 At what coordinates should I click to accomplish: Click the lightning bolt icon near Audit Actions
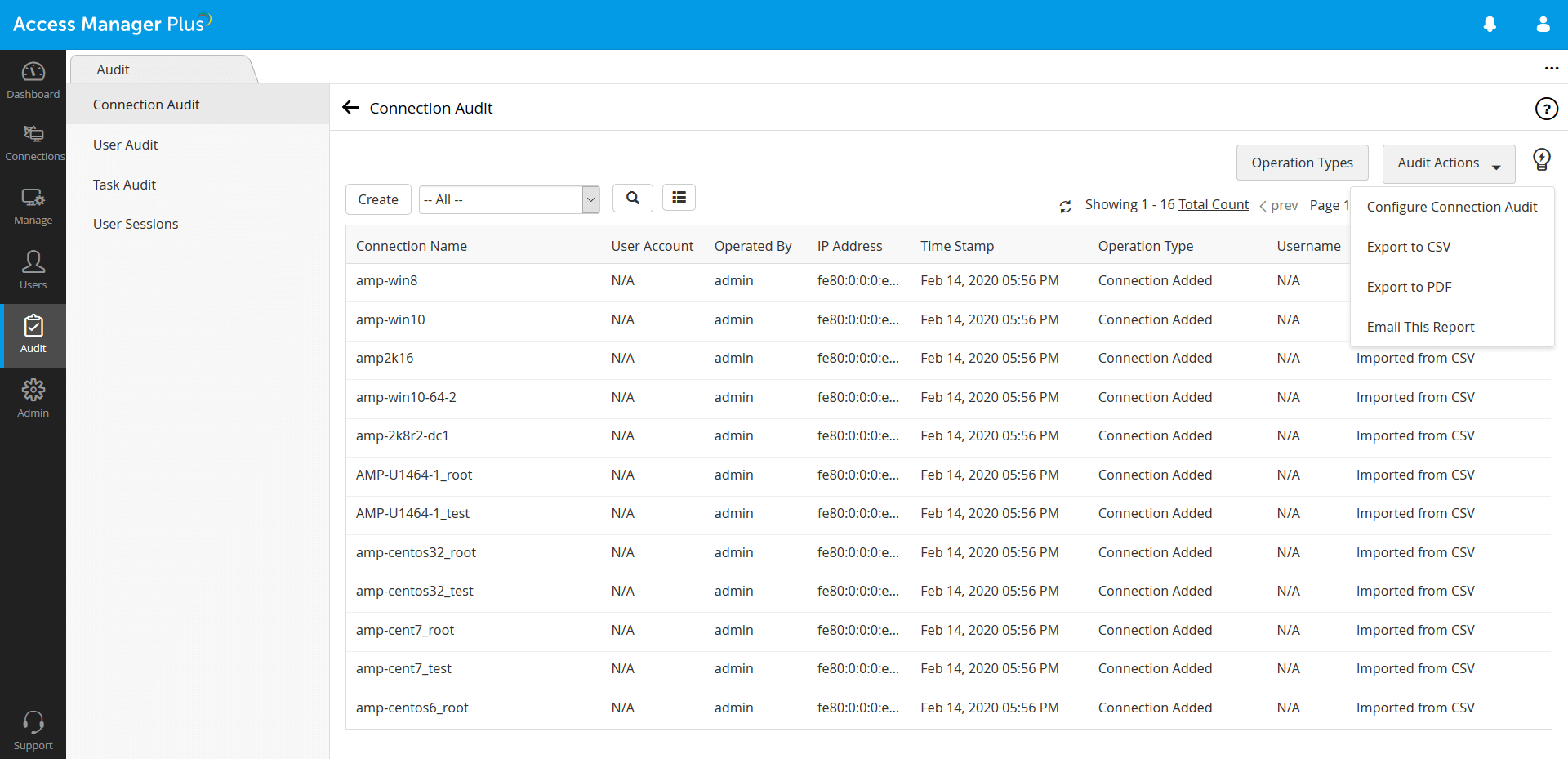tap(1541, 159)
